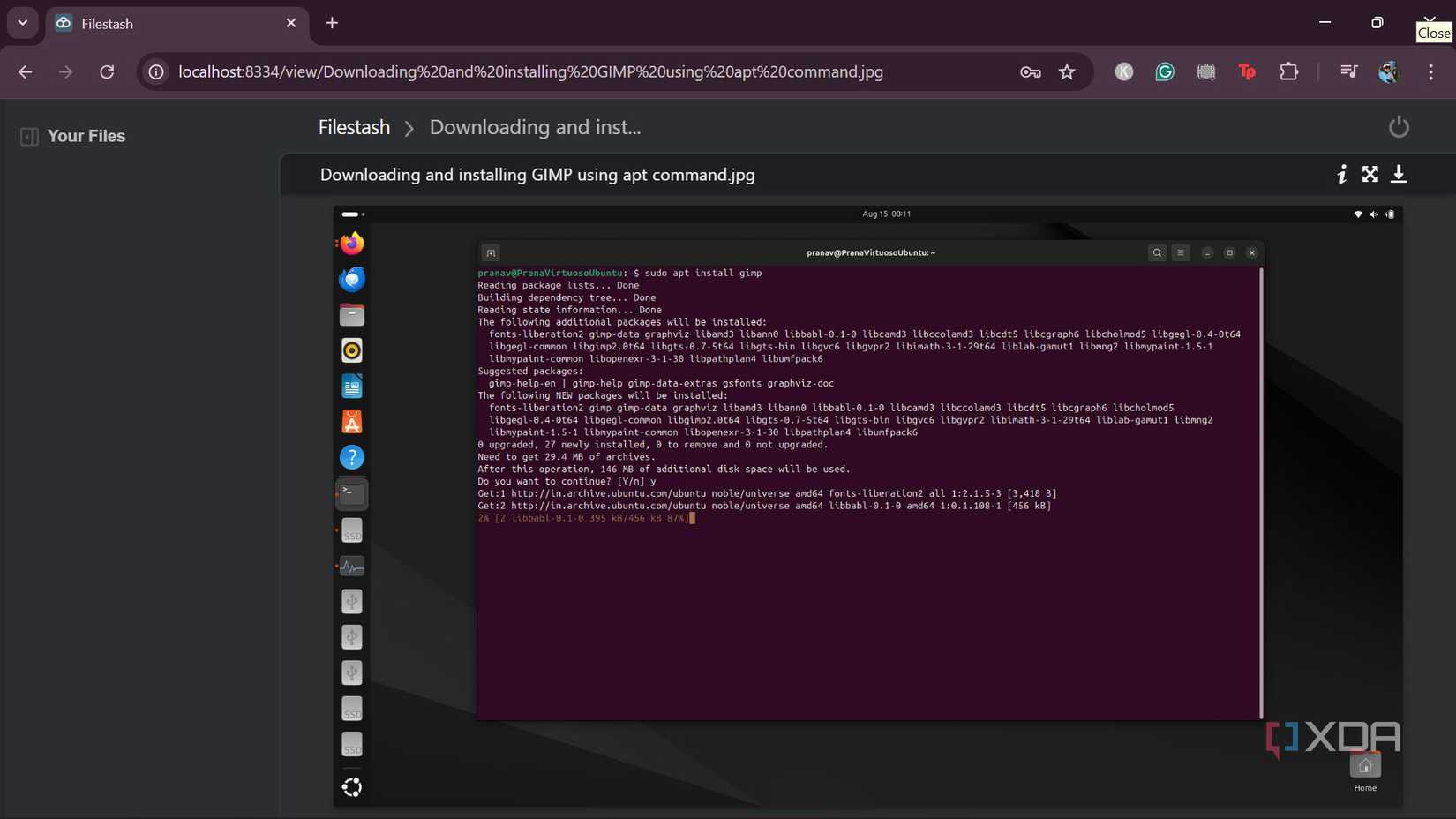The width and height of the screenshot is (1456, 819).
Task: Open Rhythmbox music player from the dock
Action: (352, 350)
